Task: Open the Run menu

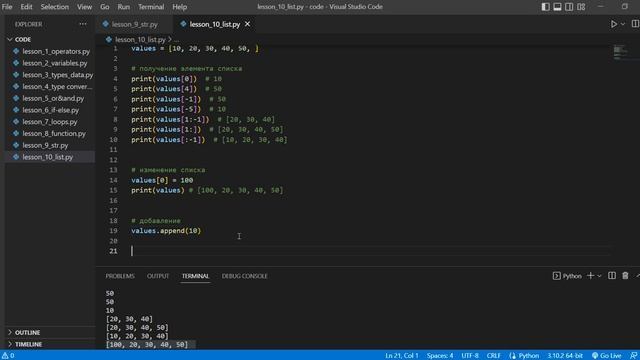Action: click(123, 7)
